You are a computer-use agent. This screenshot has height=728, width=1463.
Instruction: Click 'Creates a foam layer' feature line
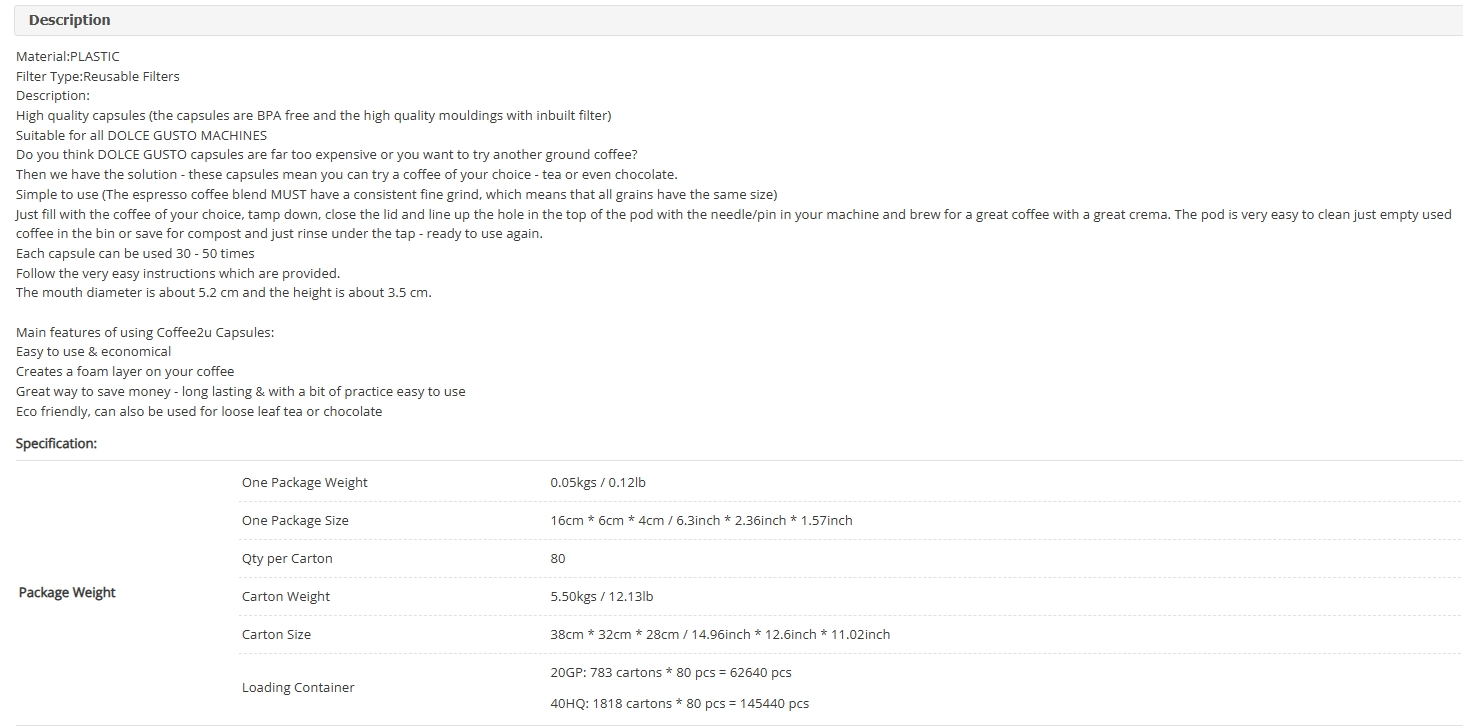pyautogui.click(x=125, y=371)
